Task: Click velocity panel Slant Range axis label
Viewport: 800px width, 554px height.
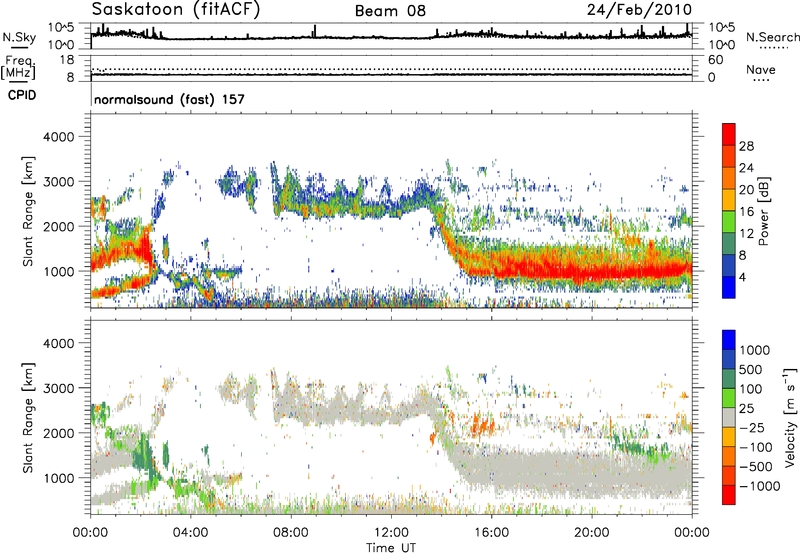Action: [28, 418]
